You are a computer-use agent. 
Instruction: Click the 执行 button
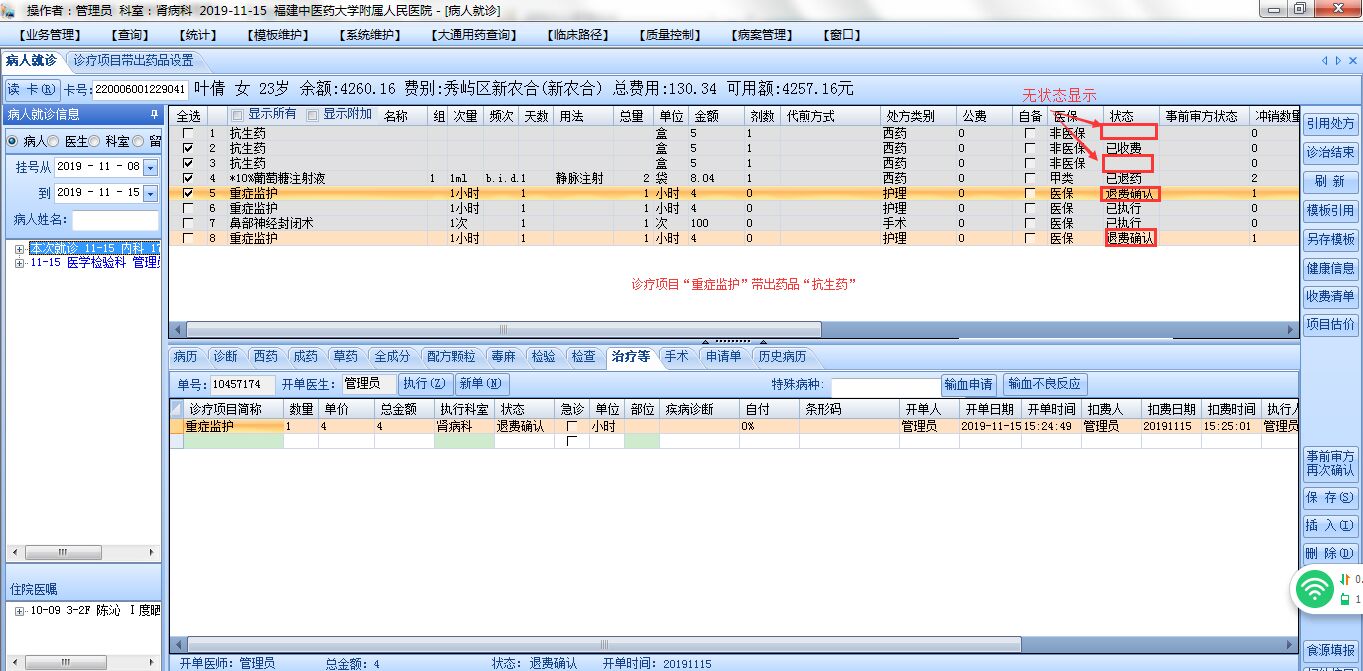tap(424, 383)
